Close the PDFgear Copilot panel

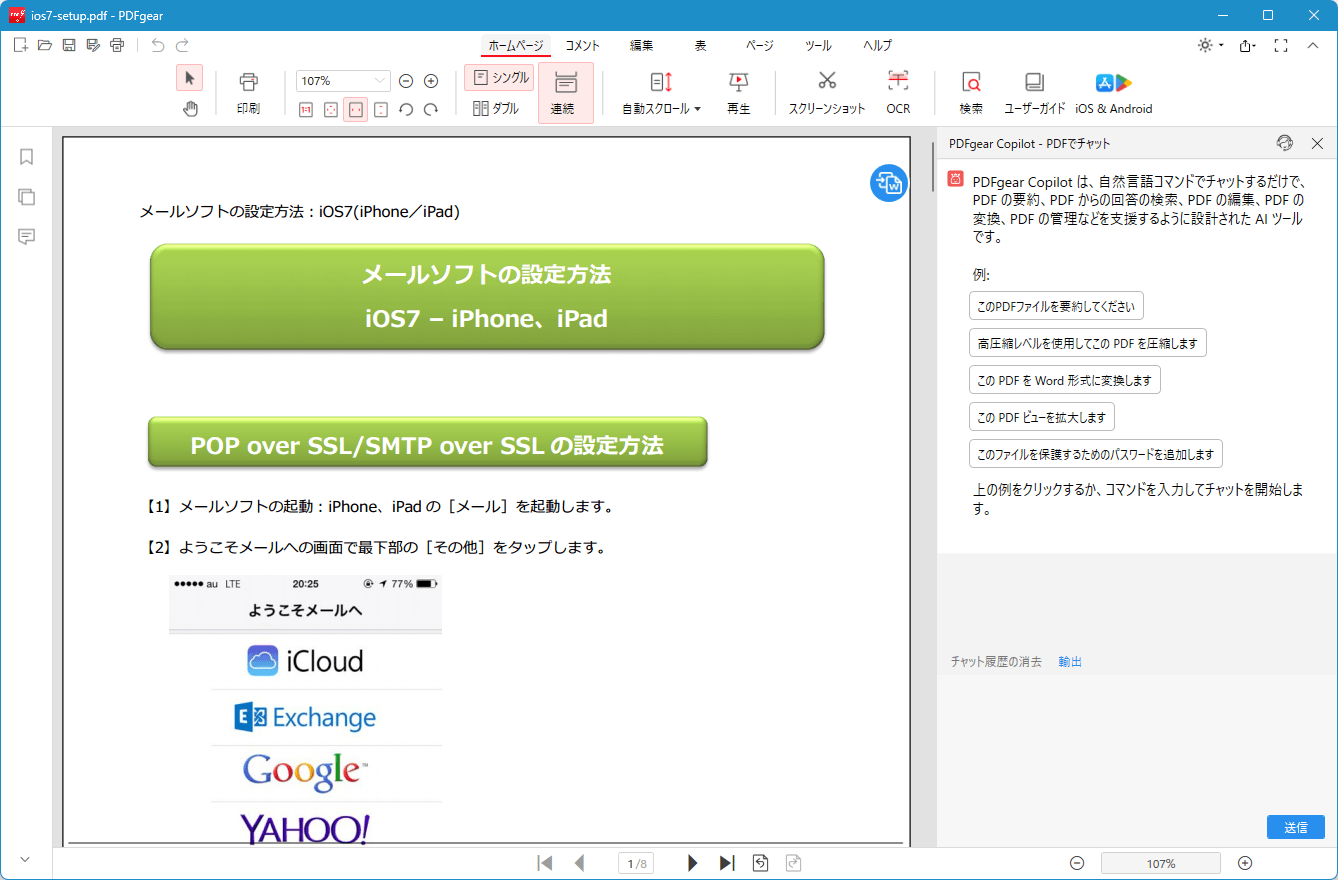[1317, 143]
